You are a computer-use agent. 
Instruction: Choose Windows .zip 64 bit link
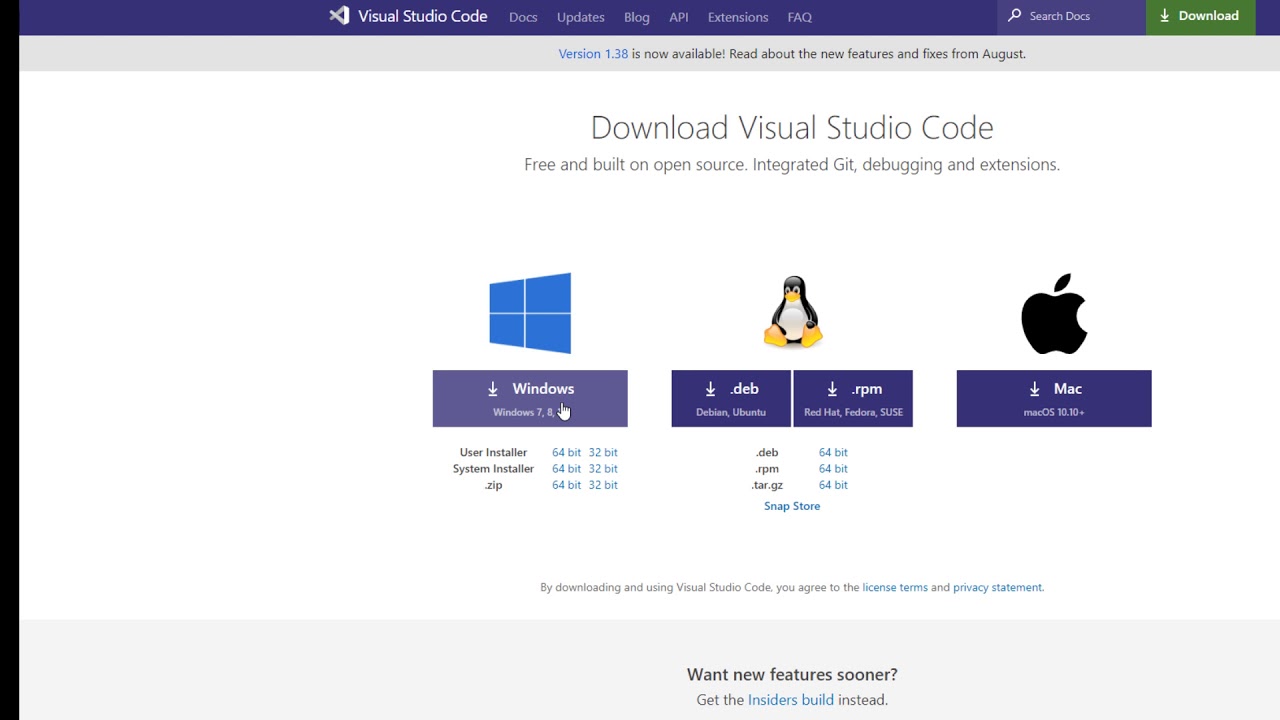point(566,485)
